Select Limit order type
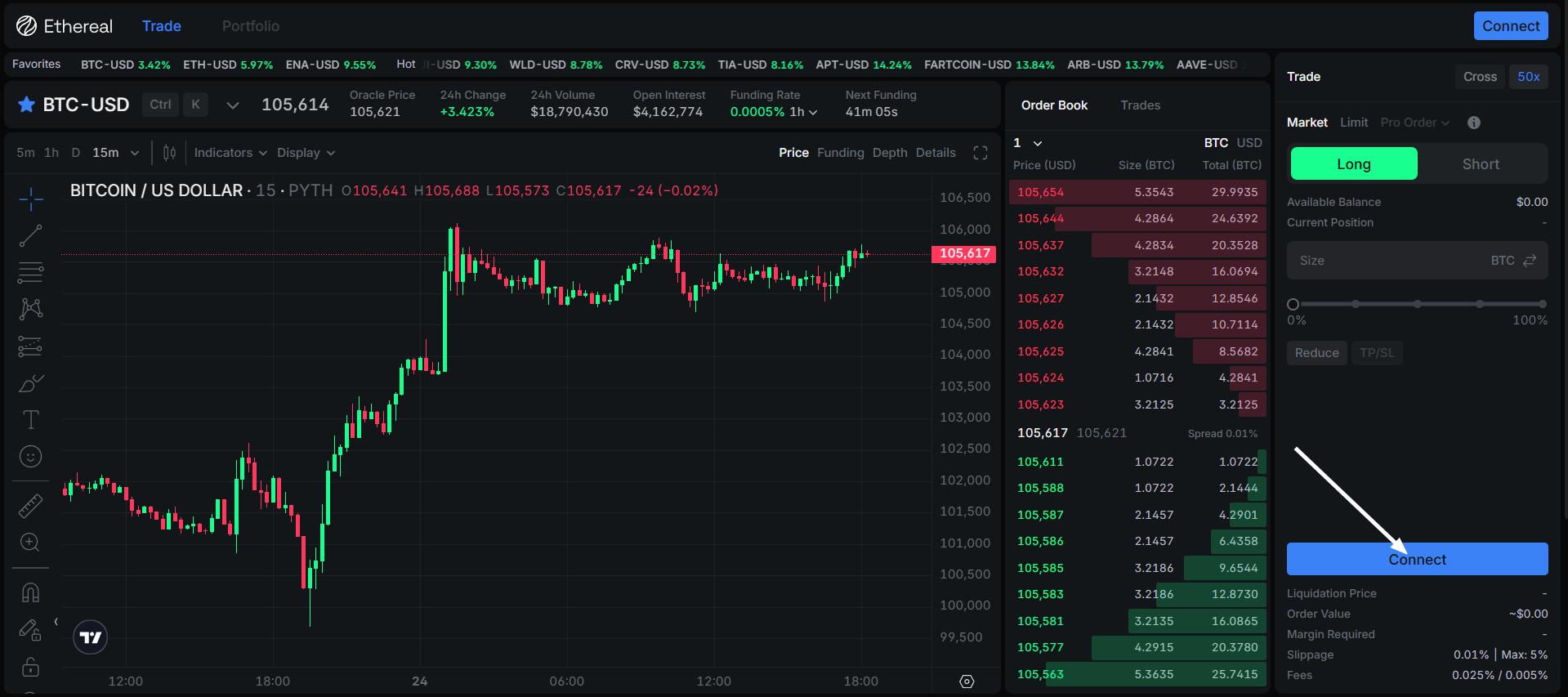Viewport: 1568px width, 697px height. 1354,123
